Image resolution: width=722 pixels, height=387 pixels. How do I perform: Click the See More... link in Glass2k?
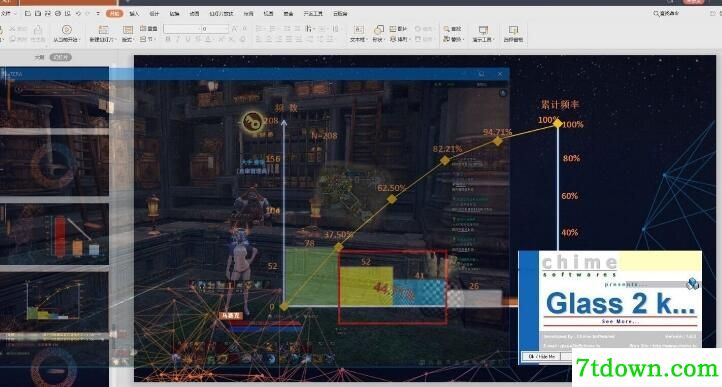620,321
